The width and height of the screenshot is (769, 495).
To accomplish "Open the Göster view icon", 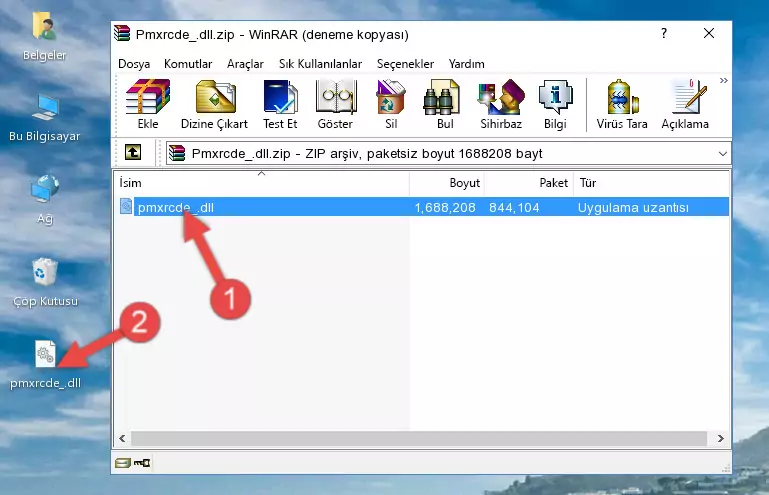I will point(335,104).
